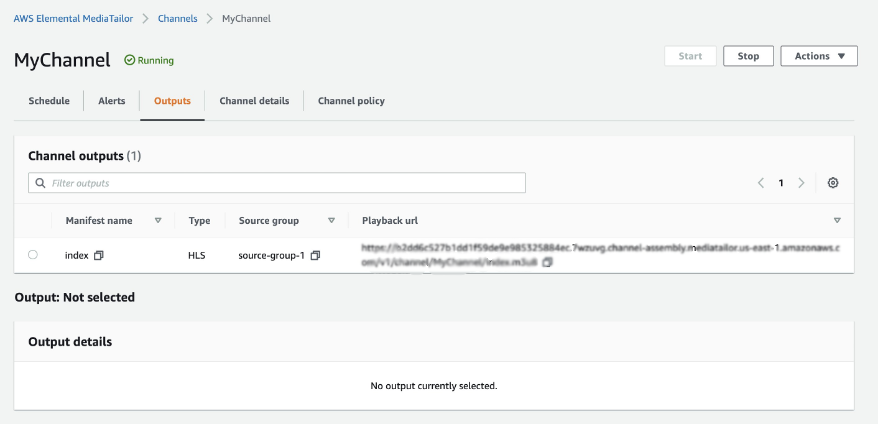879x424 pixels.
Task: Focus the Filter outputs search field
Action: click(x=285, y=183)
